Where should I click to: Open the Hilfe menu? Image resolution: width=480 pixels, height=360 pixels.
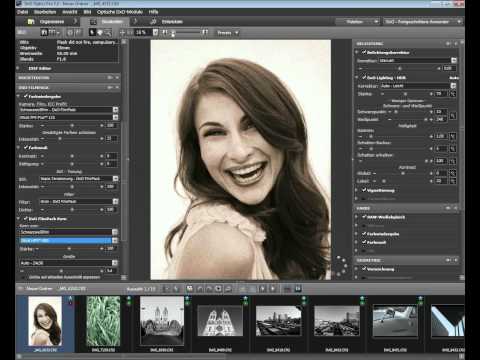coord(153,12)
